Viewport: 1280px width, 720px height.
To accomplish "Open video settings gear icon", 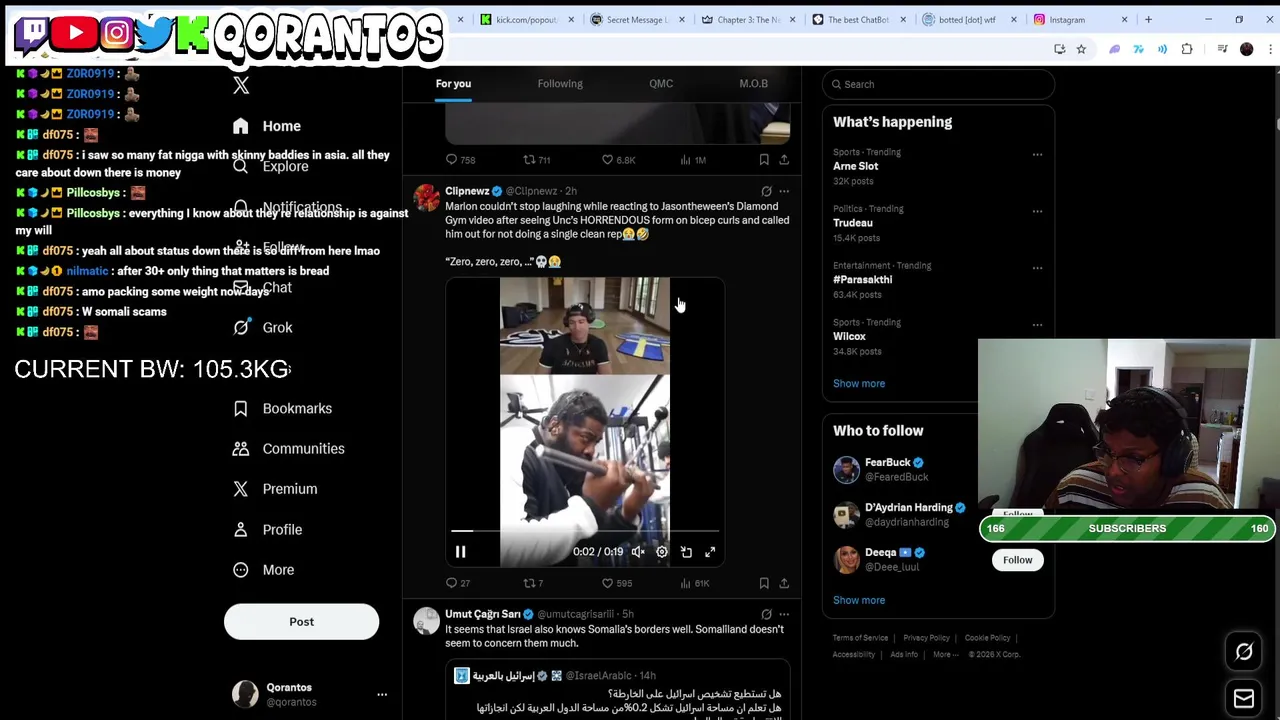I will coord(662,552).
